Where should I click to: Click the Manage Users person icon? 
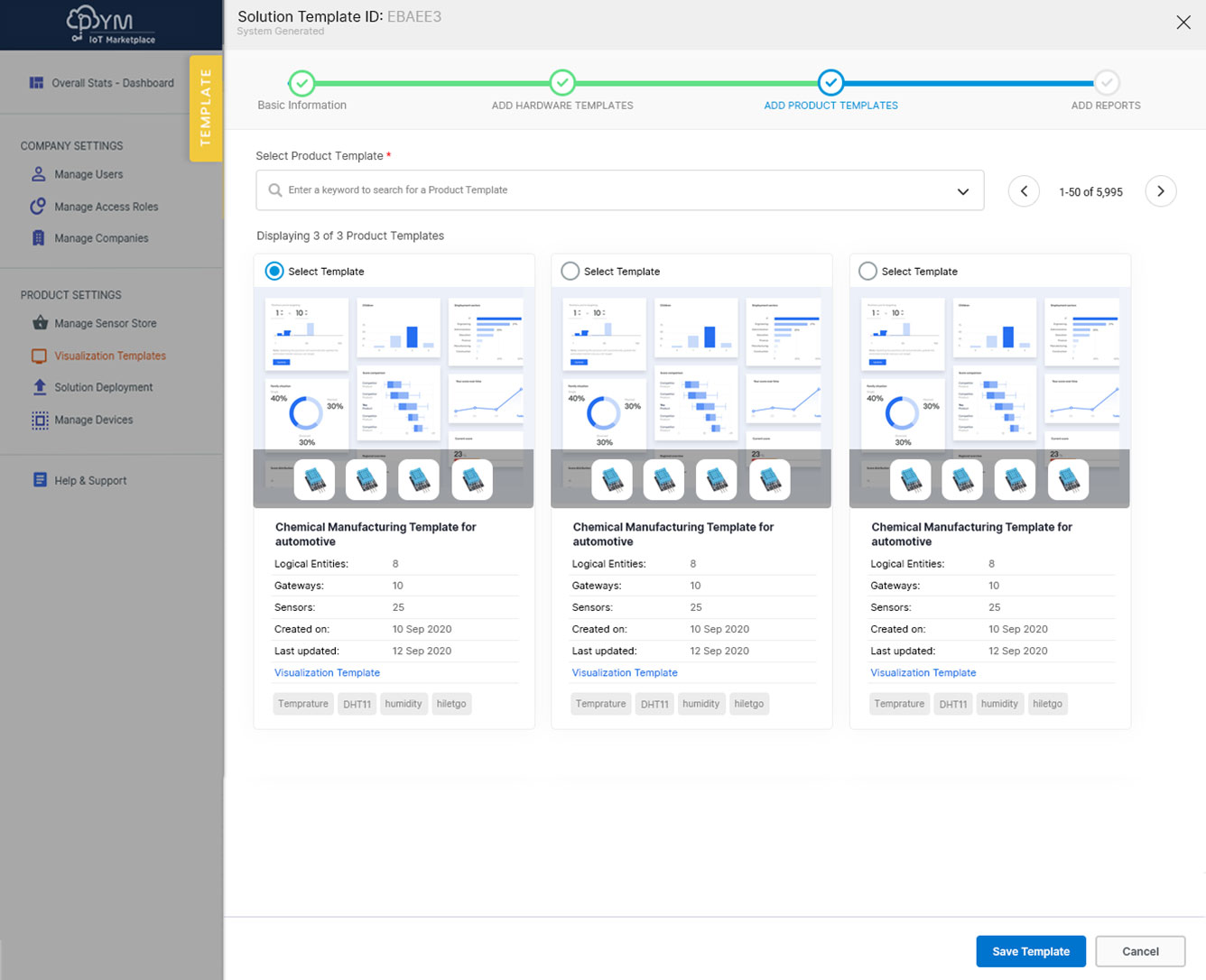click(38, 174)
